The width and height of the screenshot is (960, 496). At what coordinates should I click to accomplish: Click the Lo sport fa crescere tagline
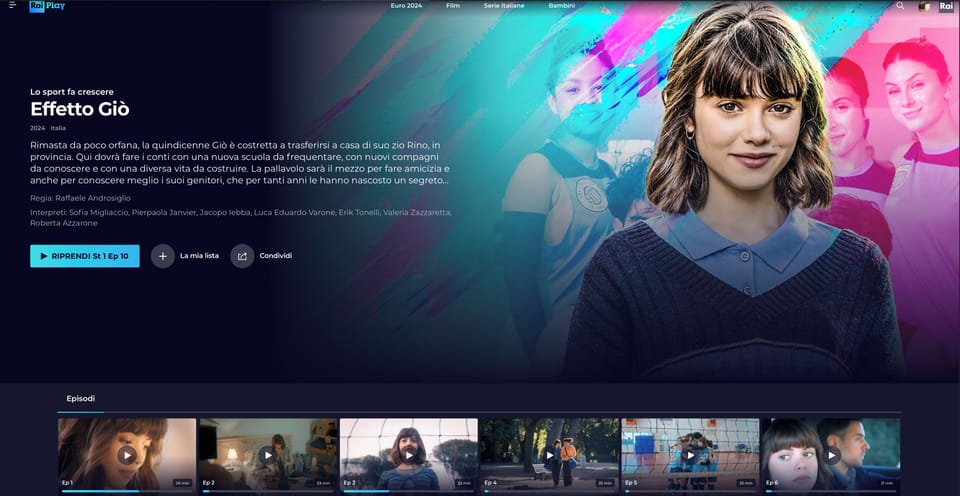[x=72, y=92]
